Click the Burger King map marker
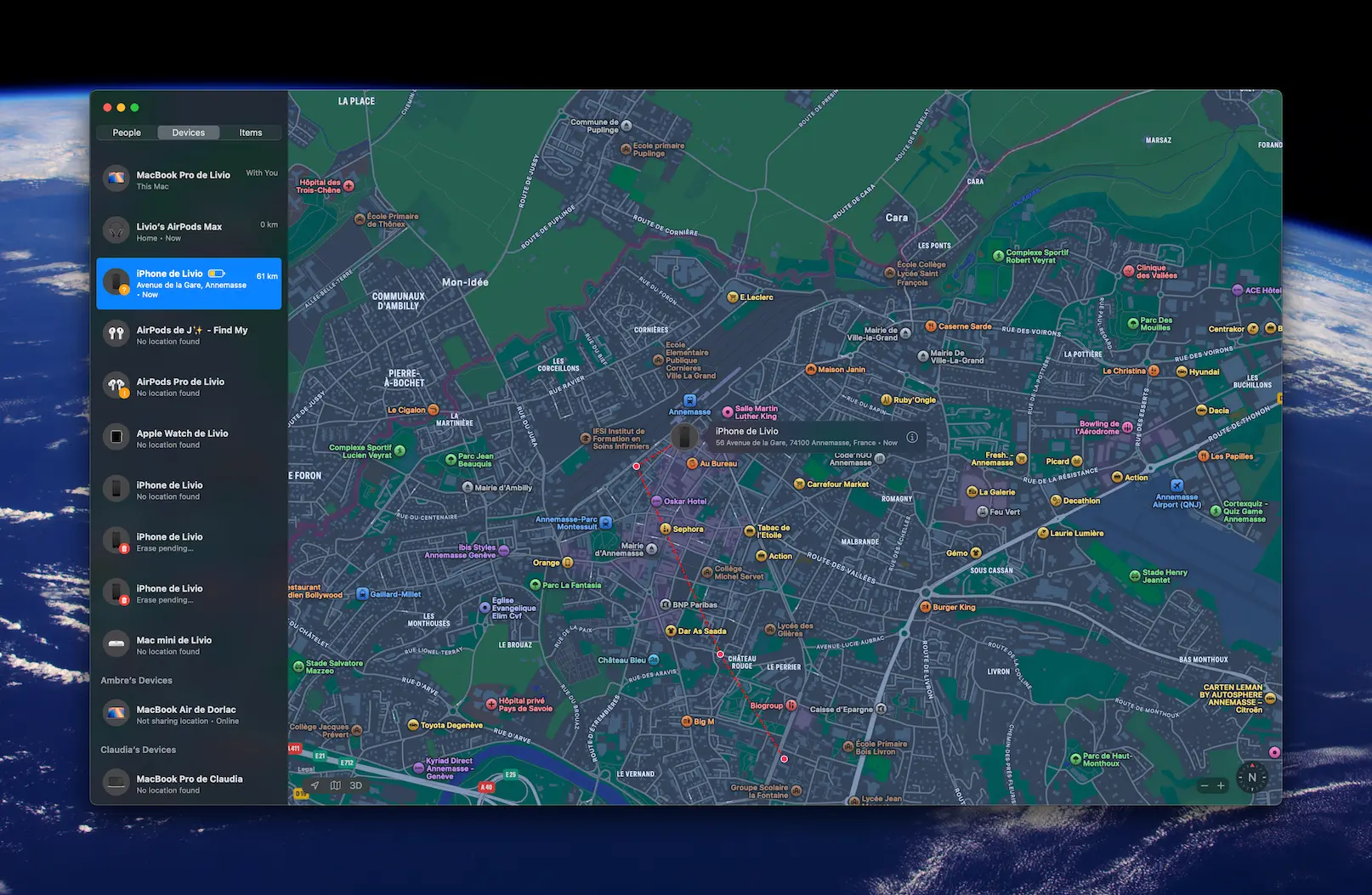 (926, 607)
